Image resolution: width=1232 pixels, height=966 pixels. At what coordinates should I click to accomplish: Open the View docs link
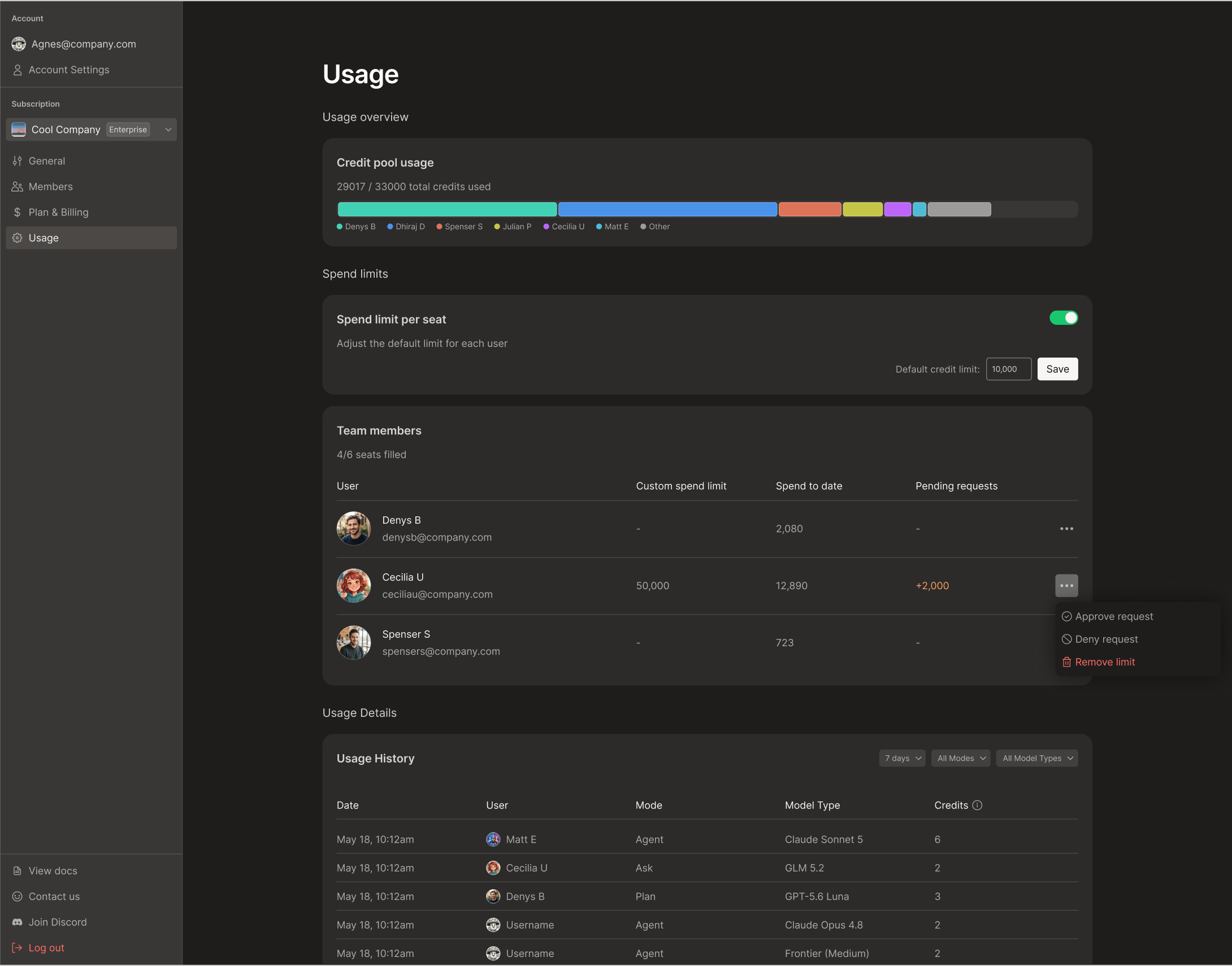(91, 871)
